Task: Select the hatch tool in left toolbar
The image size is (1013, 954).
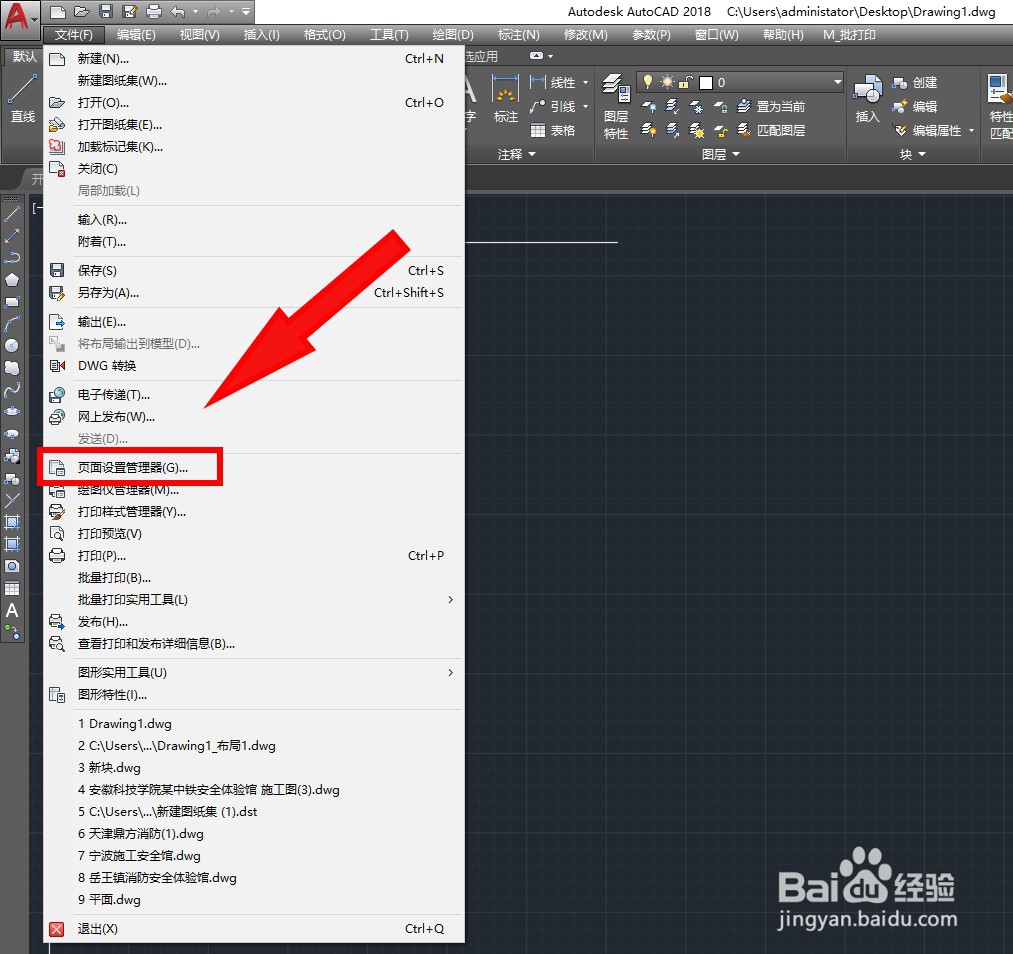Action: [x=12, y=522]
